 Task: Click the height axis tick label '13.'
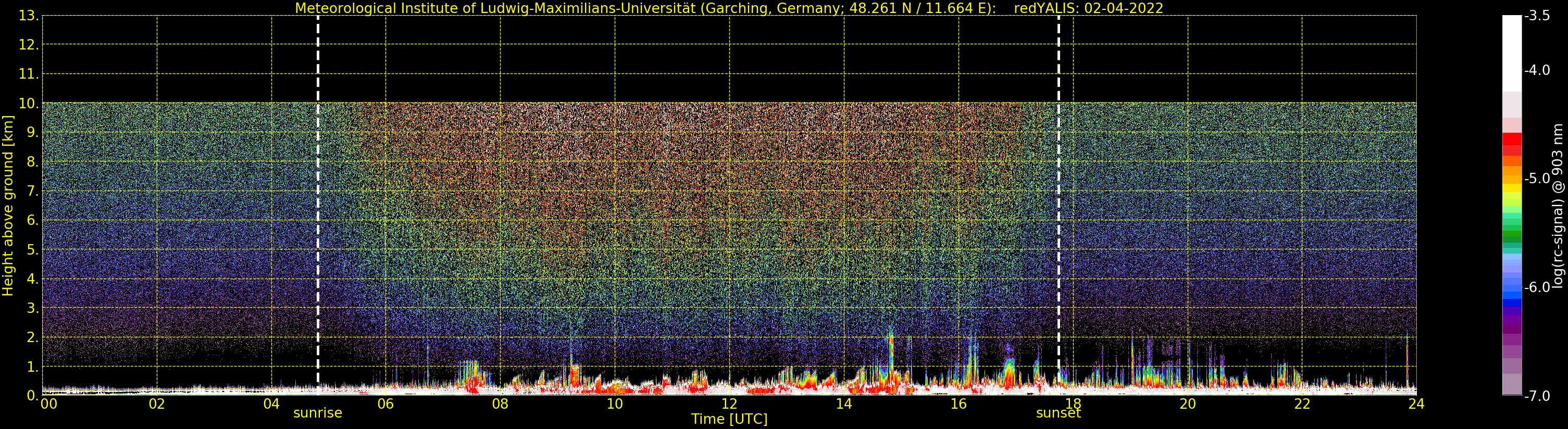click(x=29, y=16)
